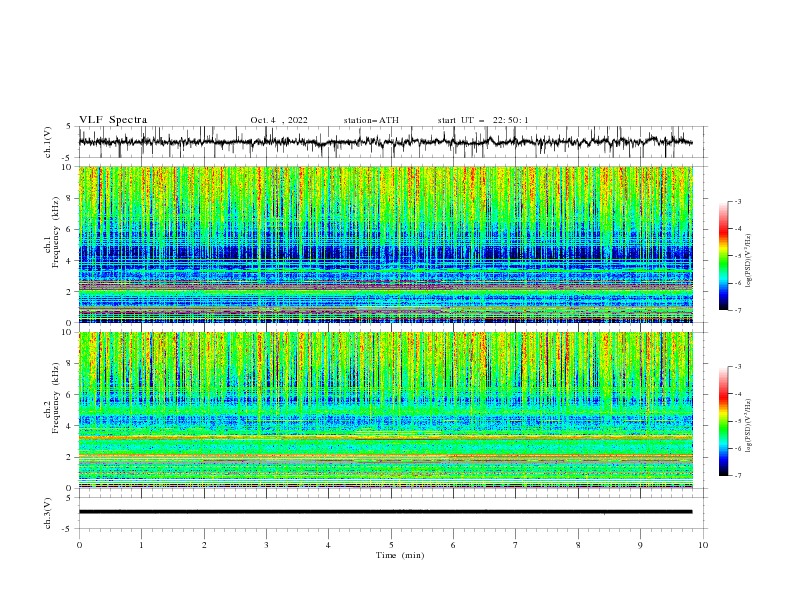Click time axis tick label "4"
This screenshot has height=612, width=792.
(328, 545)
